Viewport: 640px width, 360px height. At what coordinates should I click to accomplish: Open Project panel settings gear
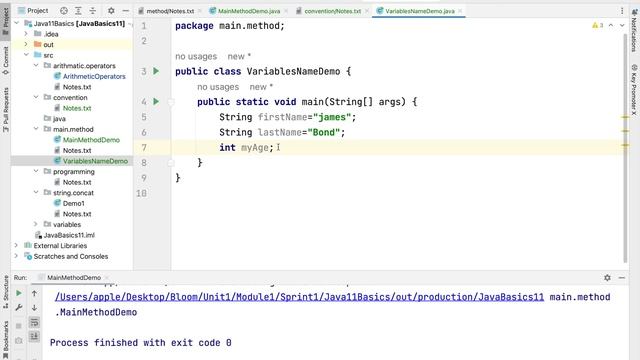(x=111, y=11)
